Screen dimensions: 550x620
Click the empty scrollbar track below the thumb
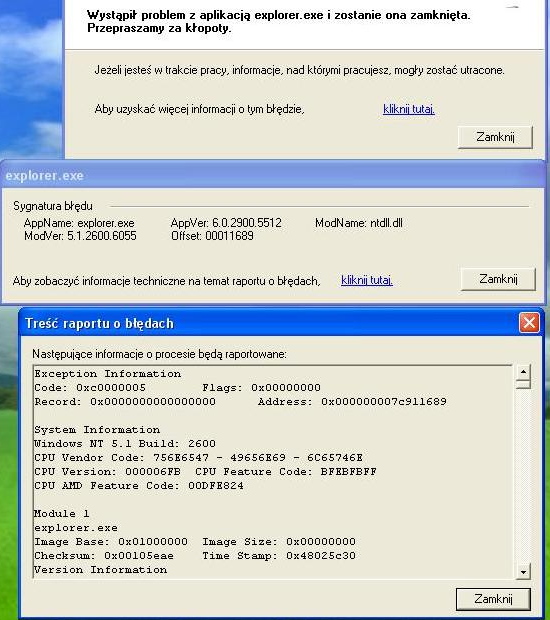(x=523, y=476)
